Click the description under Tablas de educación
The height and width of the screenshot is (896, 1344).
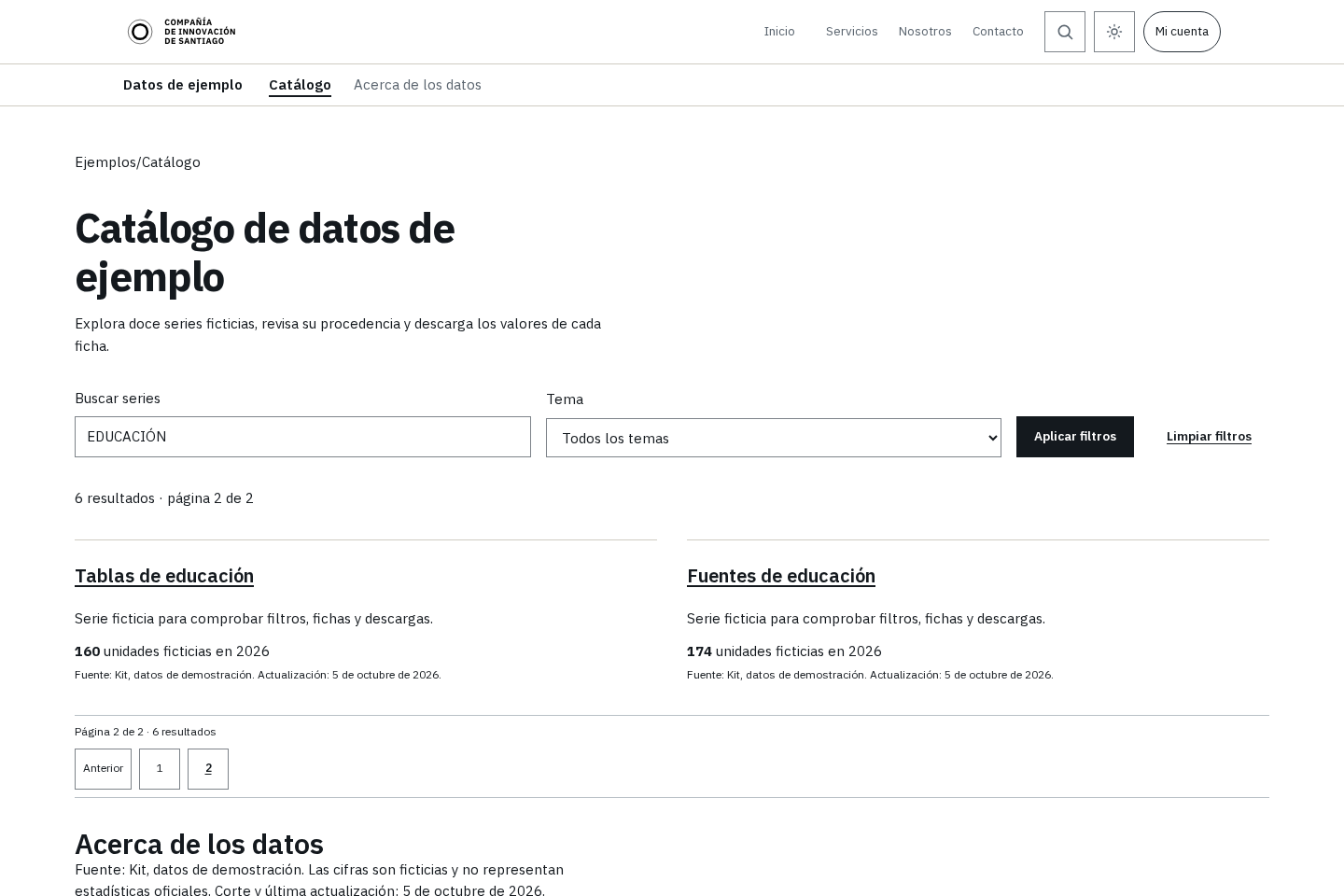254,619
